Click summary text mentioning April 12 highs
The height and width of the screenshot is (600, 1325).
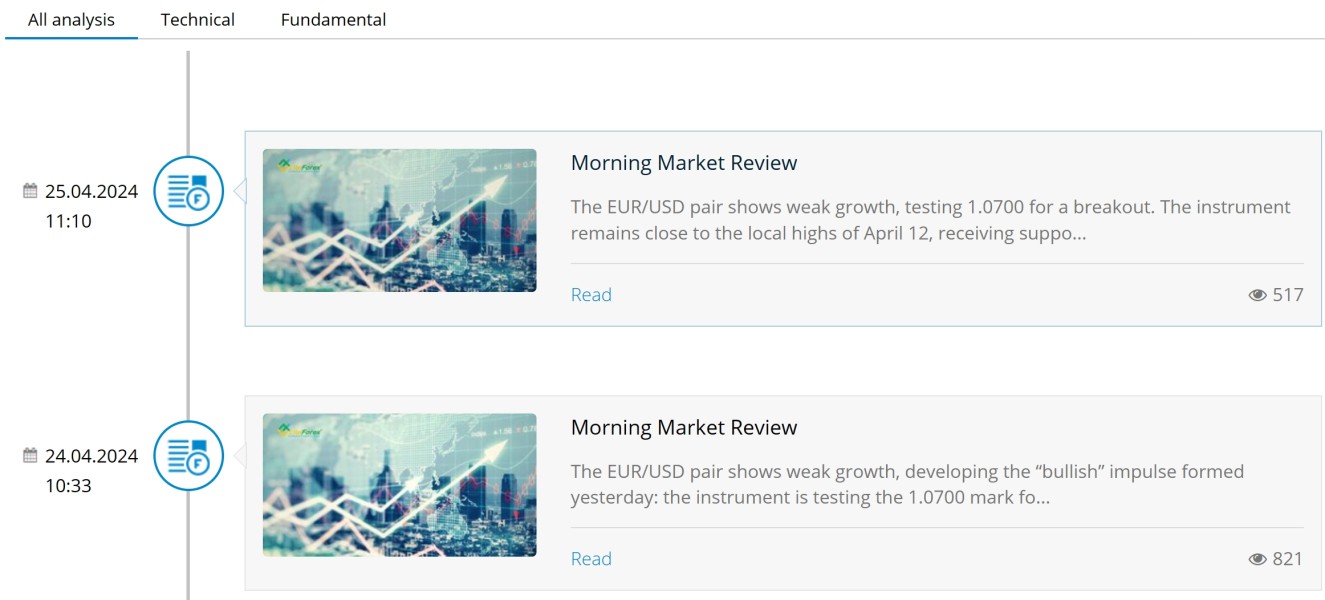[x=931, y=220]
